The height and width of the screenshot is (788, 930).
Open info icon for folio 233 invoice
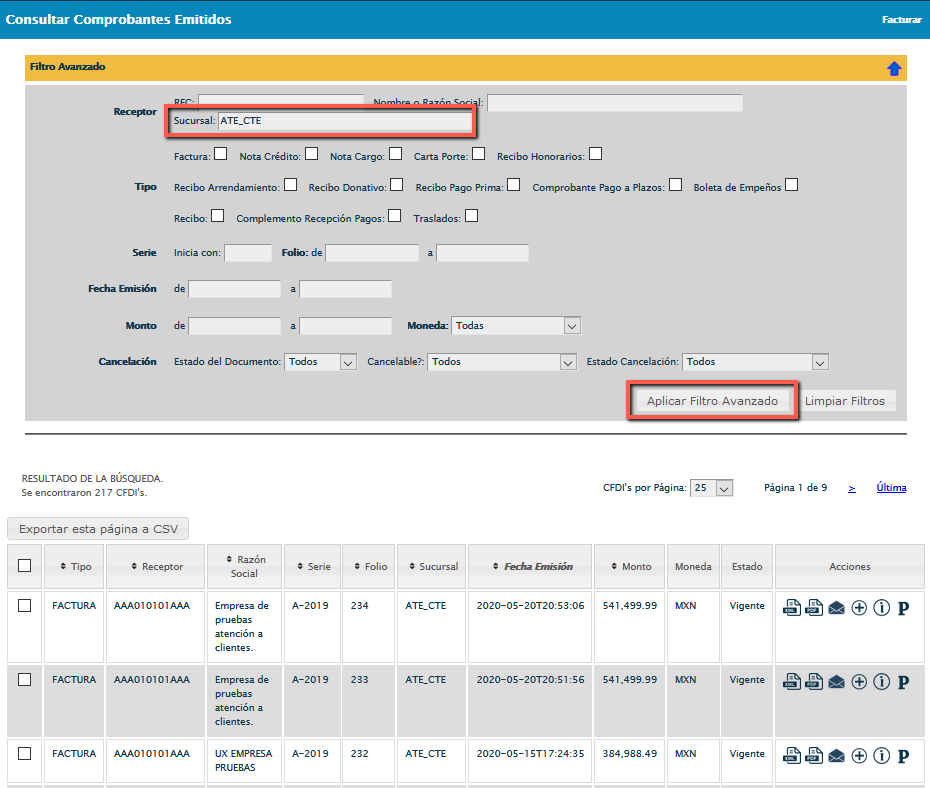881,682
